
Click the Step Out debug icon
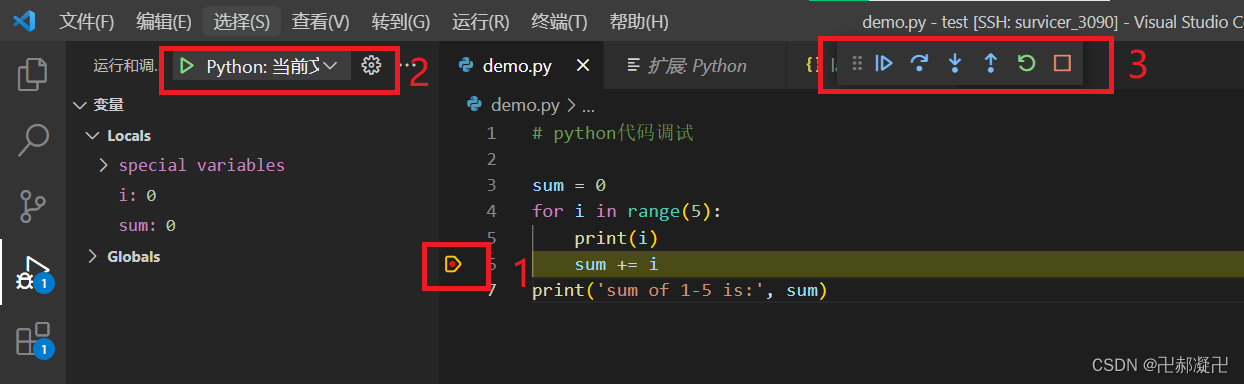tap(990, 64)
